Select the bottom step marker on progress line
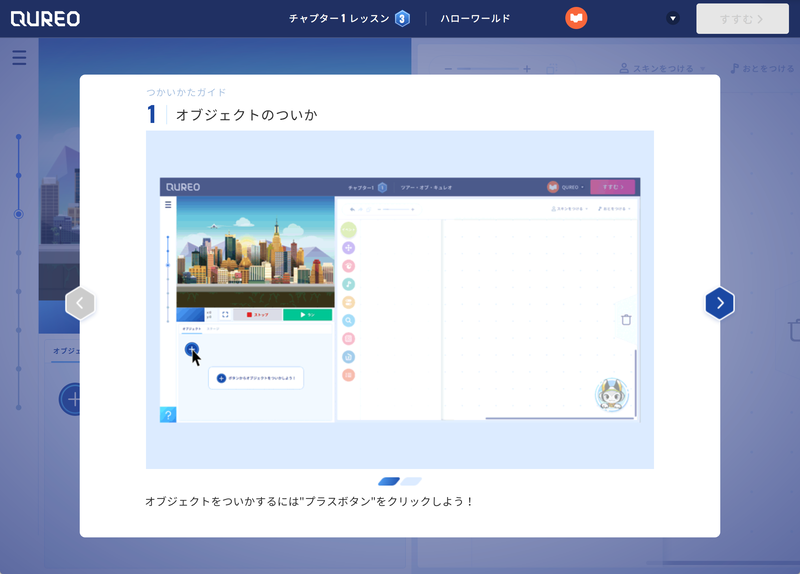Screen dimensions: 800x574 click(19, 407)
